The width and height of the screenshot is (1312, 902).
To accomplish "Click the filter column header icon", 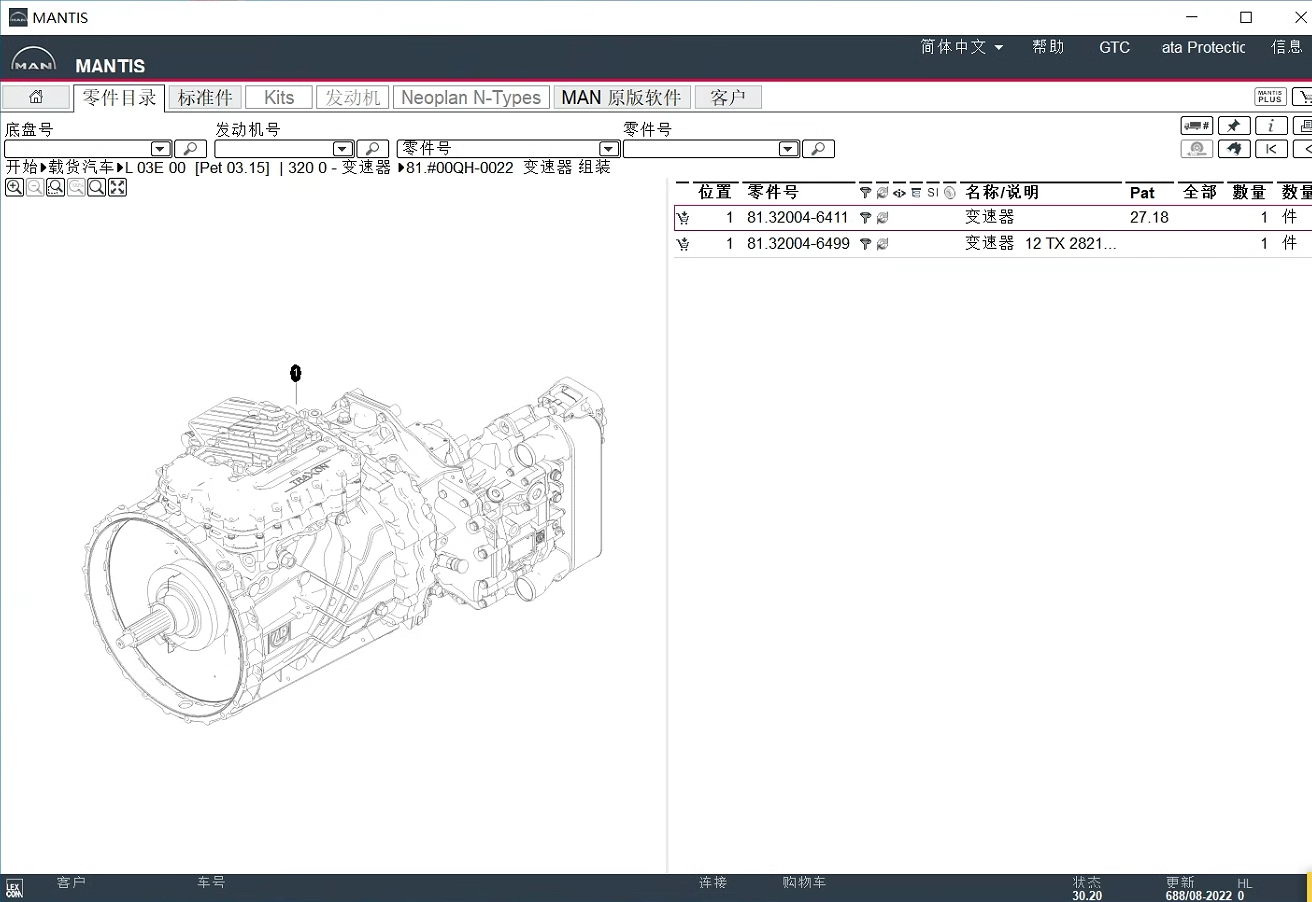I will tap(865, 193).
